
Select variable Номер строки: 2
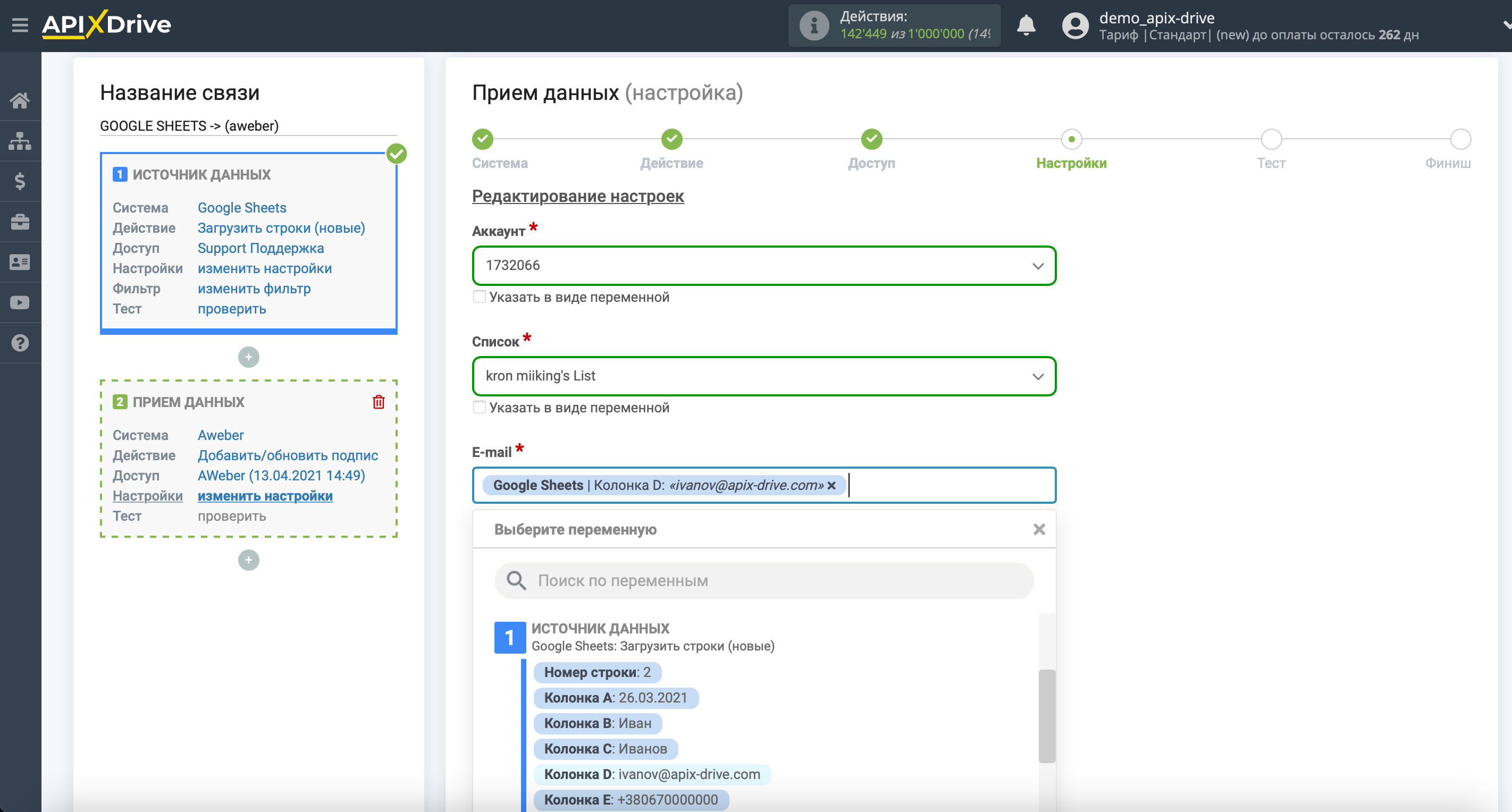click(x=597, y=672)
